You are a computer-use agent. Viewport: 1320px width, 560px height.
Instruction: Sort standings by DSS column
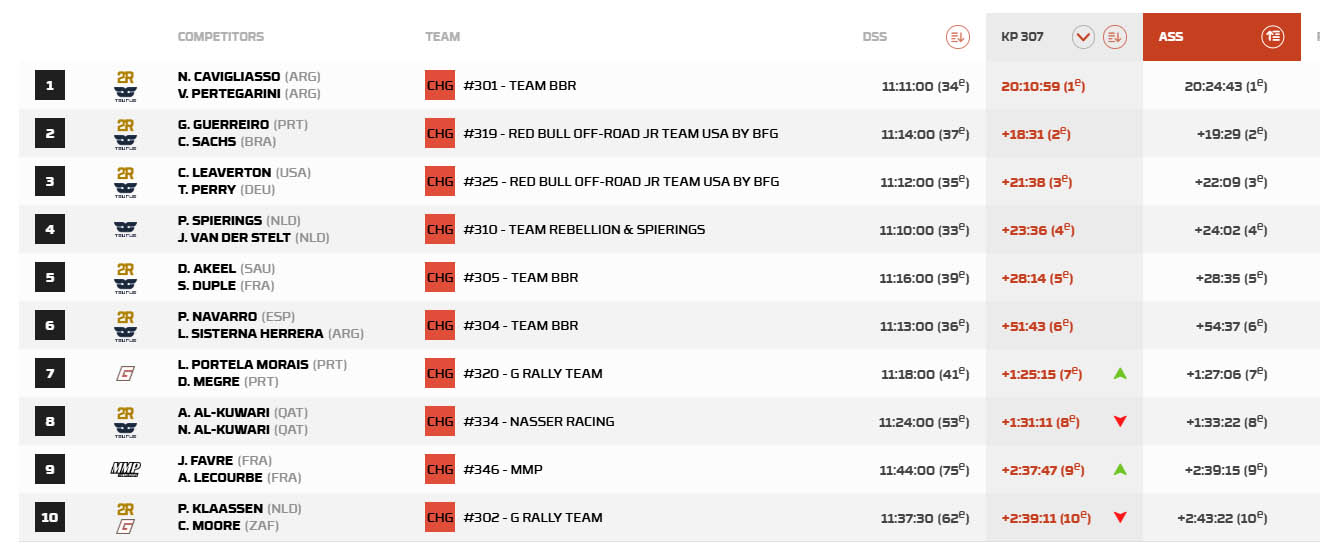(957, 37)
